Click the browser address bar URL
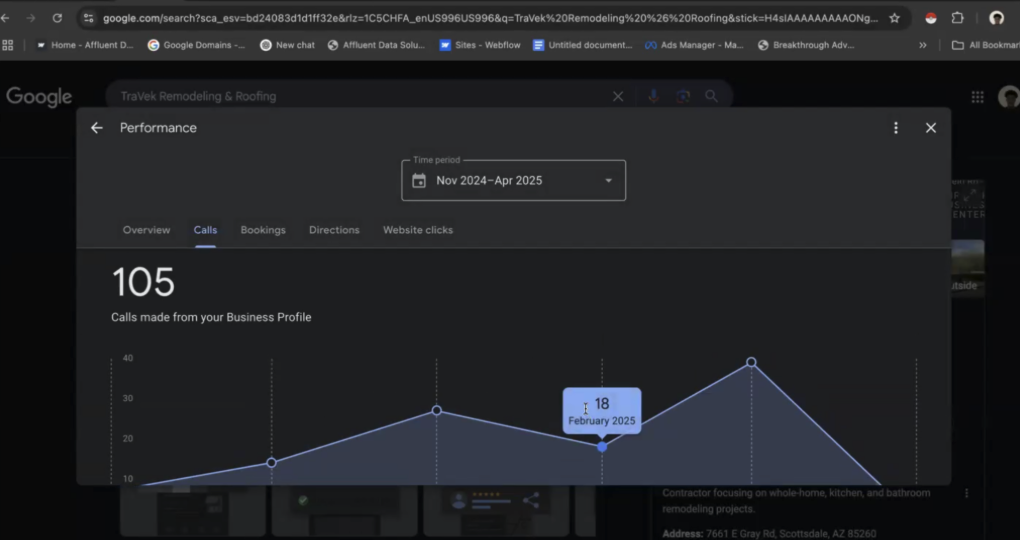The image size is (1020, 540). tap(490, 18)
